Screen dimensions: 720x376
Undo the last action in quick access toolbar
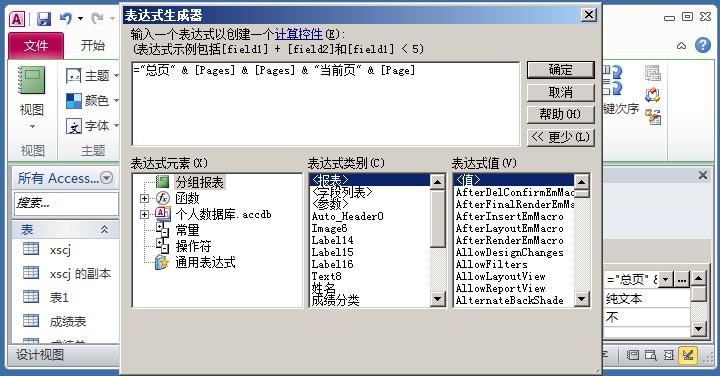(66, 19)
